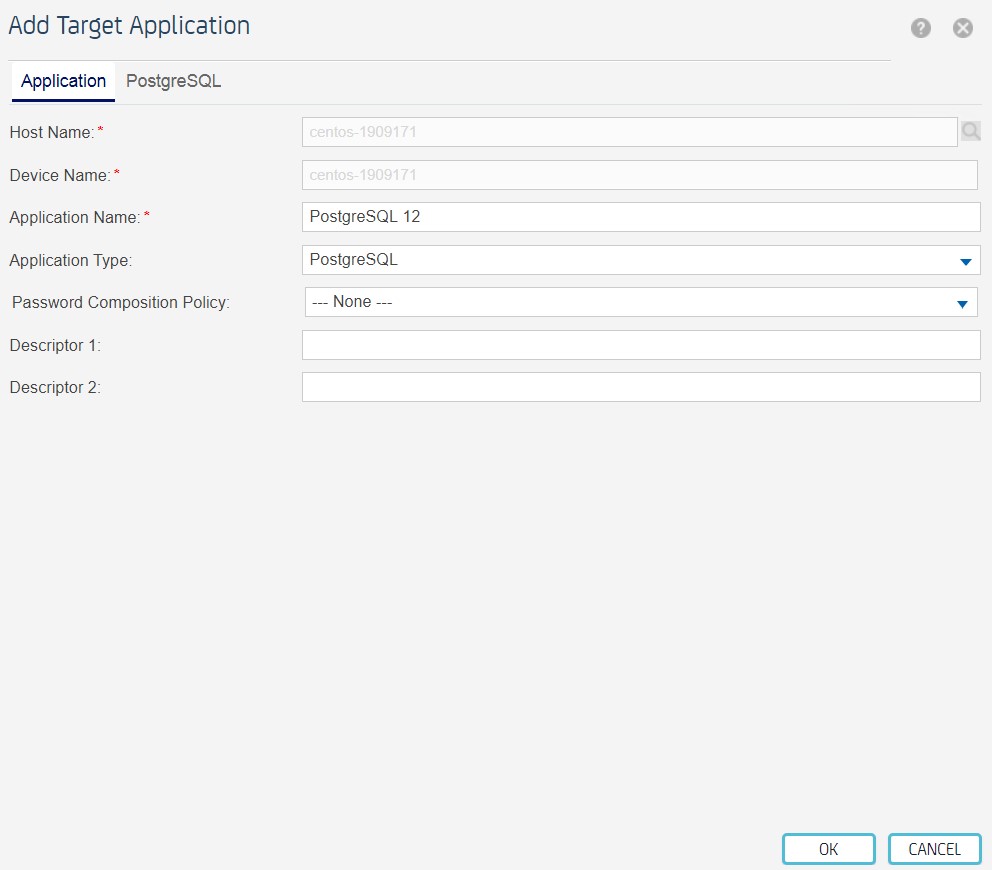Screen dimensions: 992x870
Task: Click the Descriptor 2 input field
Action: click(x=641, y=387)
